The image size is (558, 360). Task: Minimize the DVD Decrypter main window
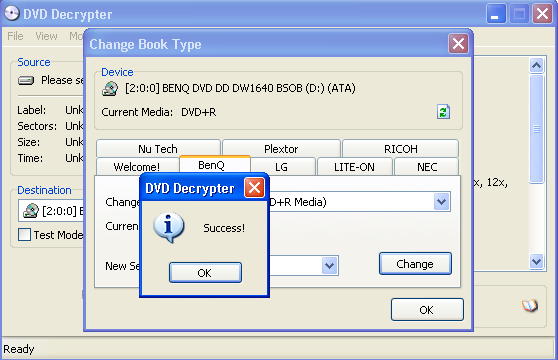tap(496, 14)
